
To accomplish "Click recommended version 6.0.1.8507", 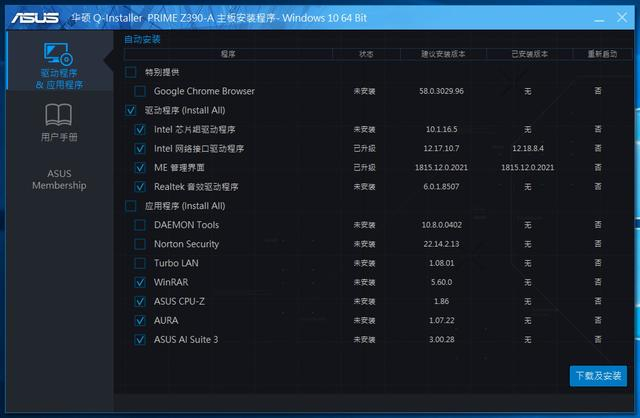I will (442, 187).
